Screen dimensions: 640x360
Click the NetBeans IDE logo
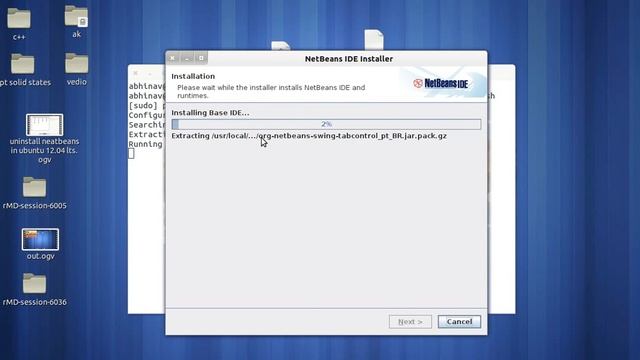point(441,84)
